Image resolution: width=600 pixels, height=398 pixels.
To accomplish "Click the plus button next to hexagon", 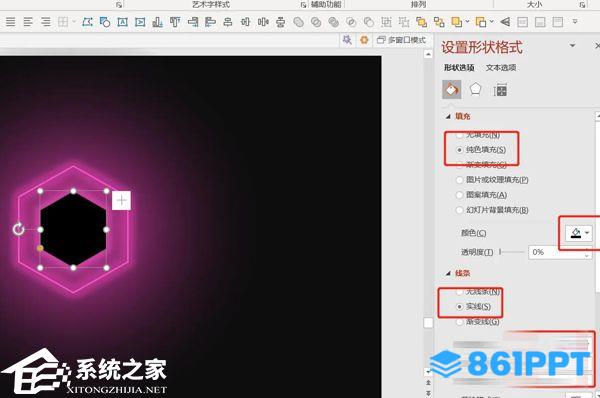I will pyautogui.click(x=121, y=201).
